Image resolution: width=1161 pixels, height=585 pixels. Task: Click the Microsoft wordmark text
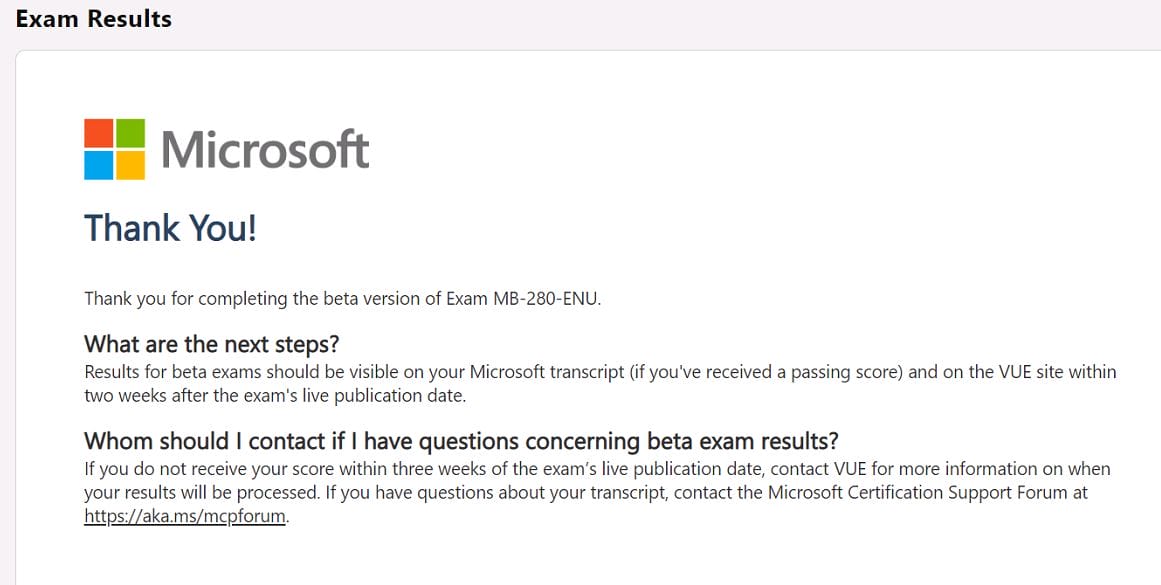click(265, 150)
